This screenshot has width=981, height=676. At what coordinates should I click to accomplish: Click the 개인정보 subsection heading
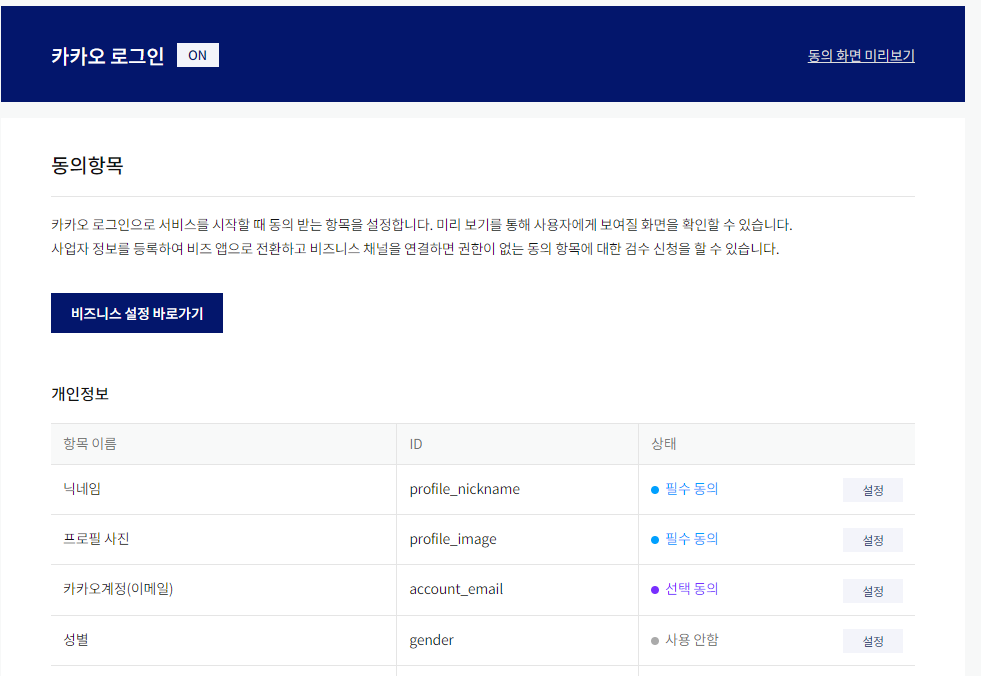80,394
